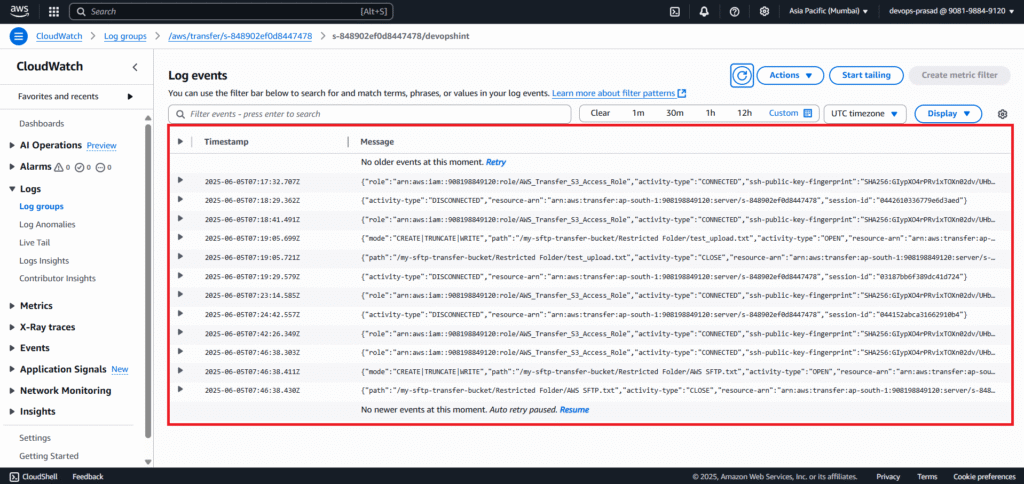Open Dashboards in sidebar
Screen dimensions: 1024x484
point(42,123)
